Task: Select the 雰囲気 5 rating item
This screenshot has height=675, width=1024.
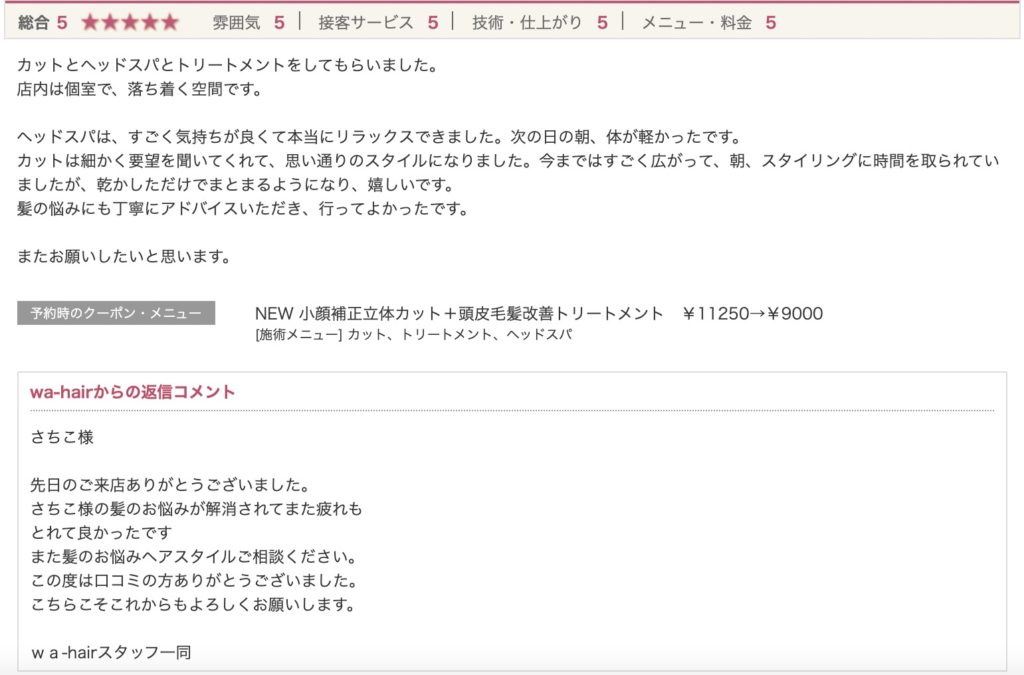Action: tap(249, 23)
